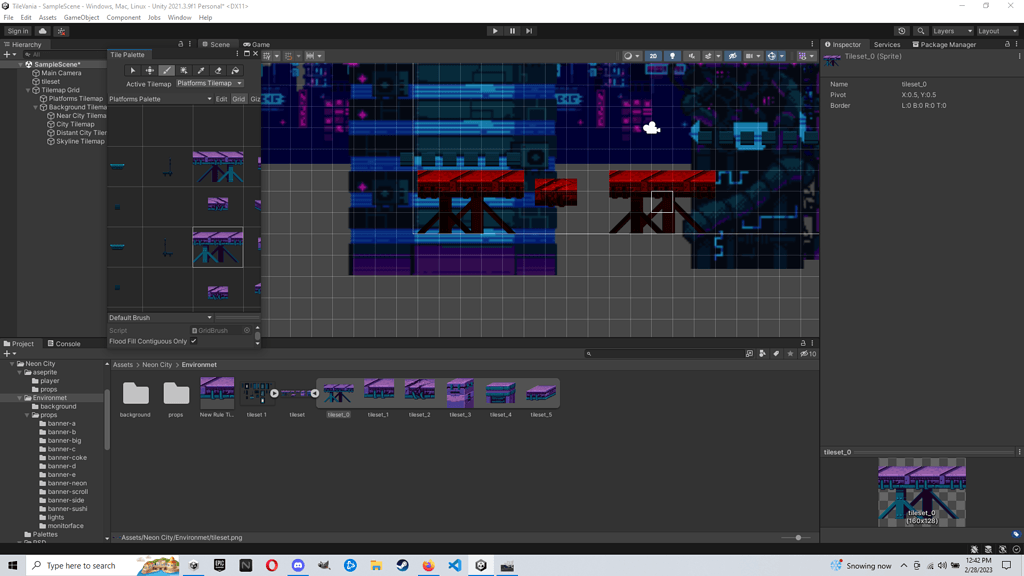
Task: Select the Paint Brush tool in Tile Palette
Action: click(x=167, y=70)
